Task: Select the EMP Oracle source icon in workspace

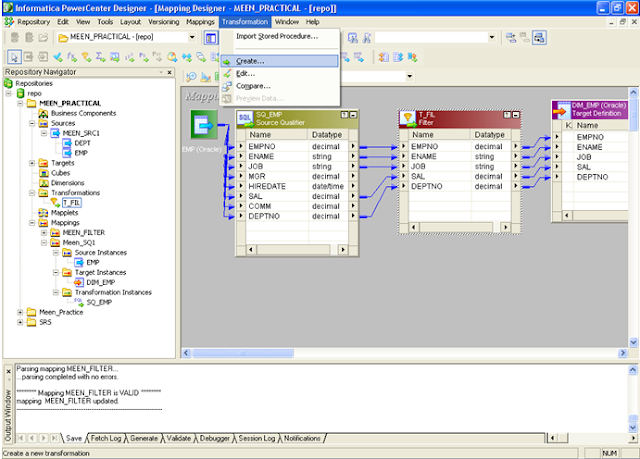Action: [x=204, y=124]
